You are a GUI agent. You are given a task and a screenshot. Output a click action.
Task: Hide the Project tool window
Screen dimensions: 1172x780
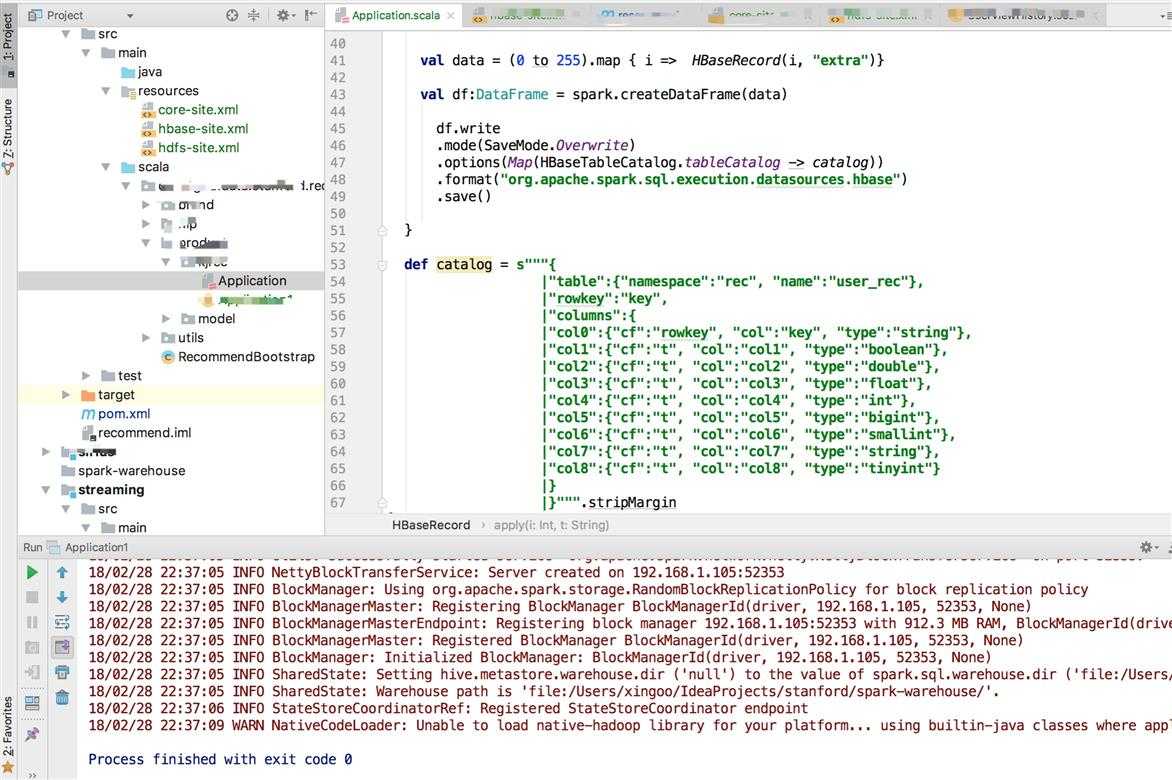point(311,15)
